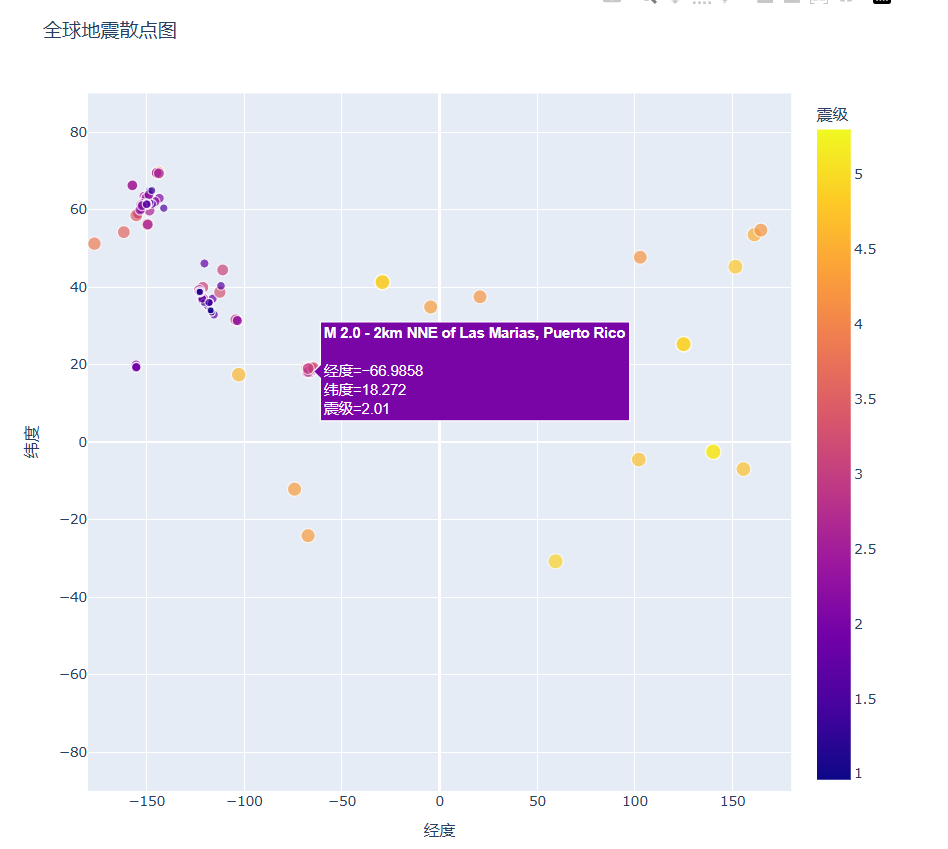Click the magenta point near longitude -158, latitude 66
948x849 pixels.
coord(132,186)
